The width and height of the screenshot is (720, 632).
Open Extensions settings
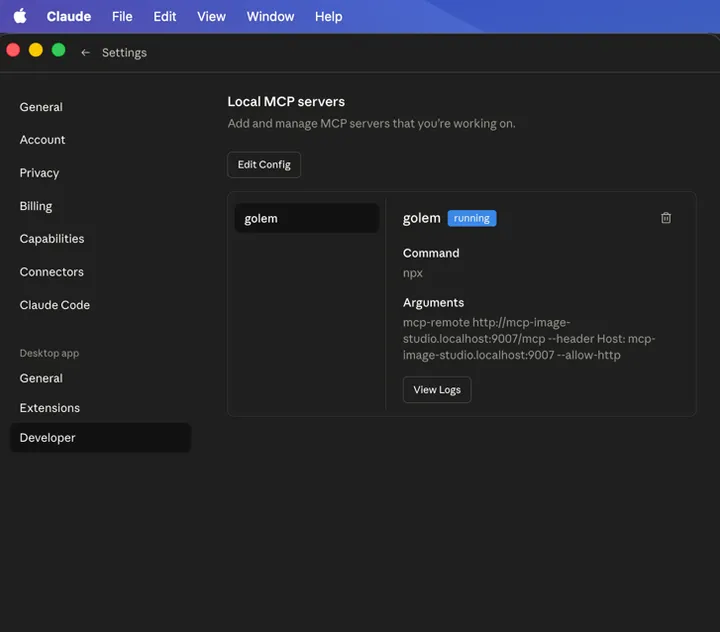(50, 408)
